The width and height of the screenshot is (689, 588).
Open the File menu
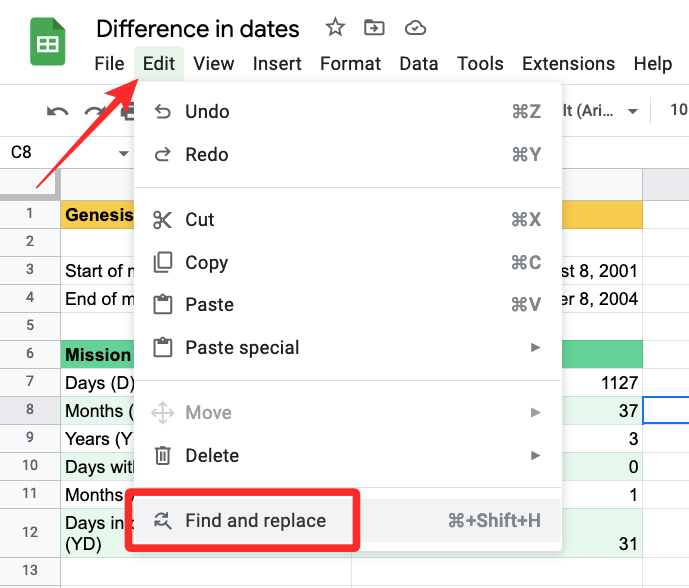(109, 64)
